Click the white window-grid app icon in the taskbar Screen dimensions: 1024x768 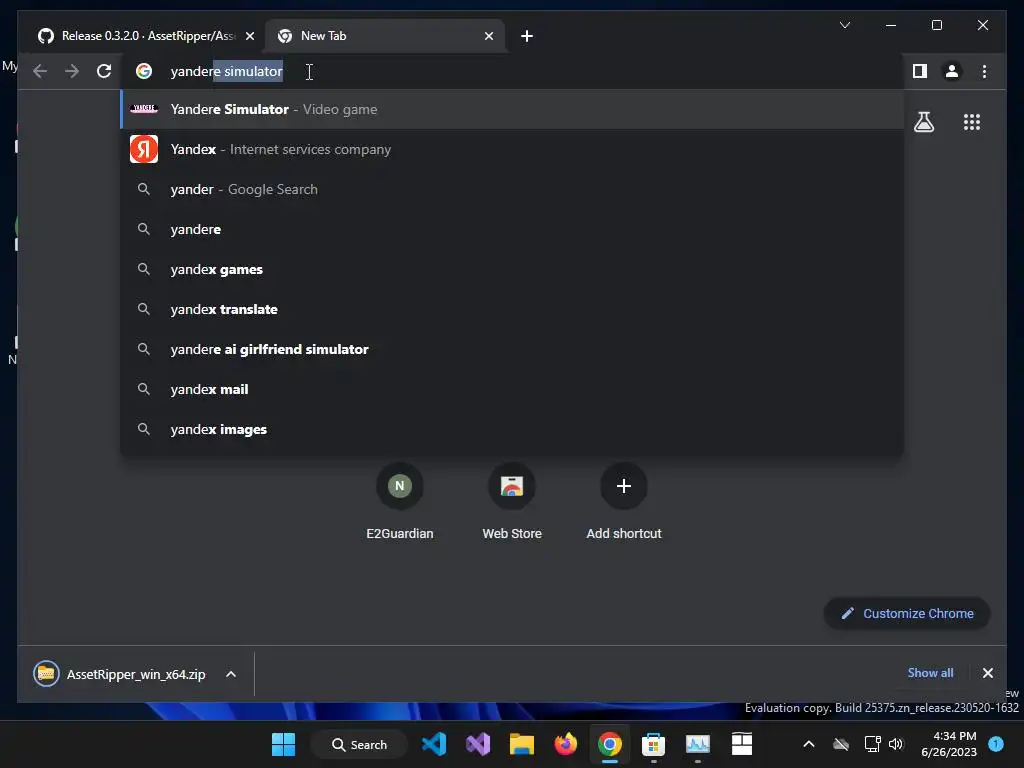tap(741, 744)
